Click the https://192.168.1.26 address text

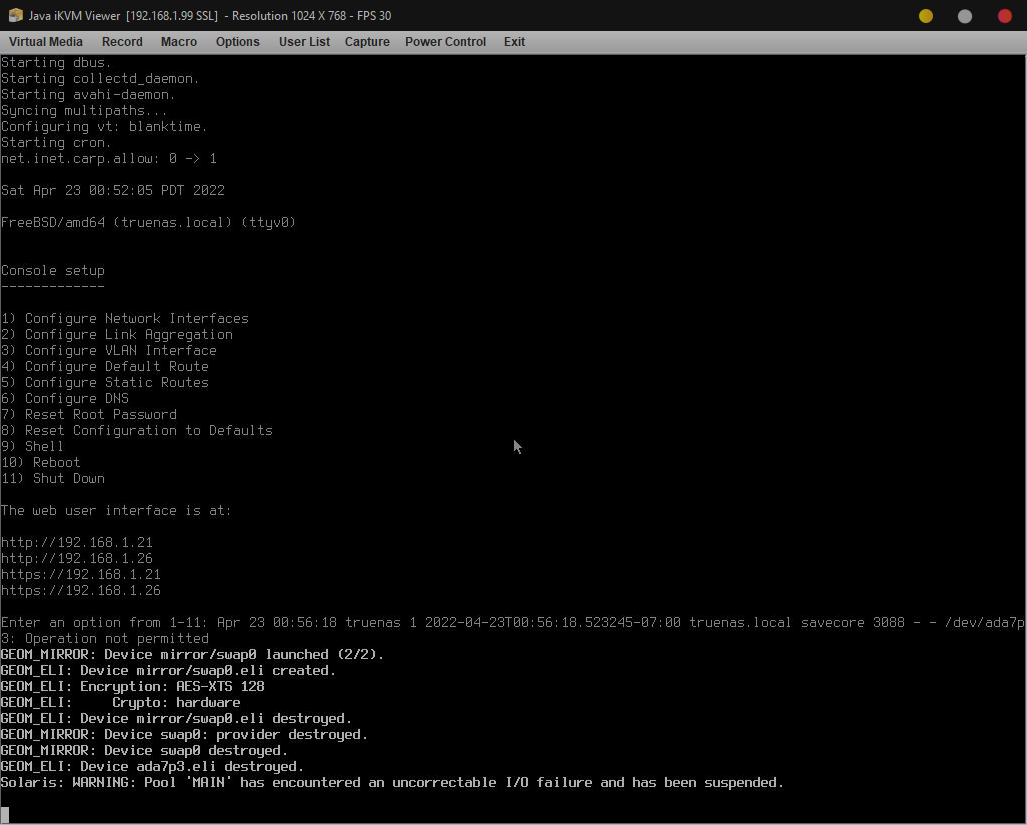(81, 591)
